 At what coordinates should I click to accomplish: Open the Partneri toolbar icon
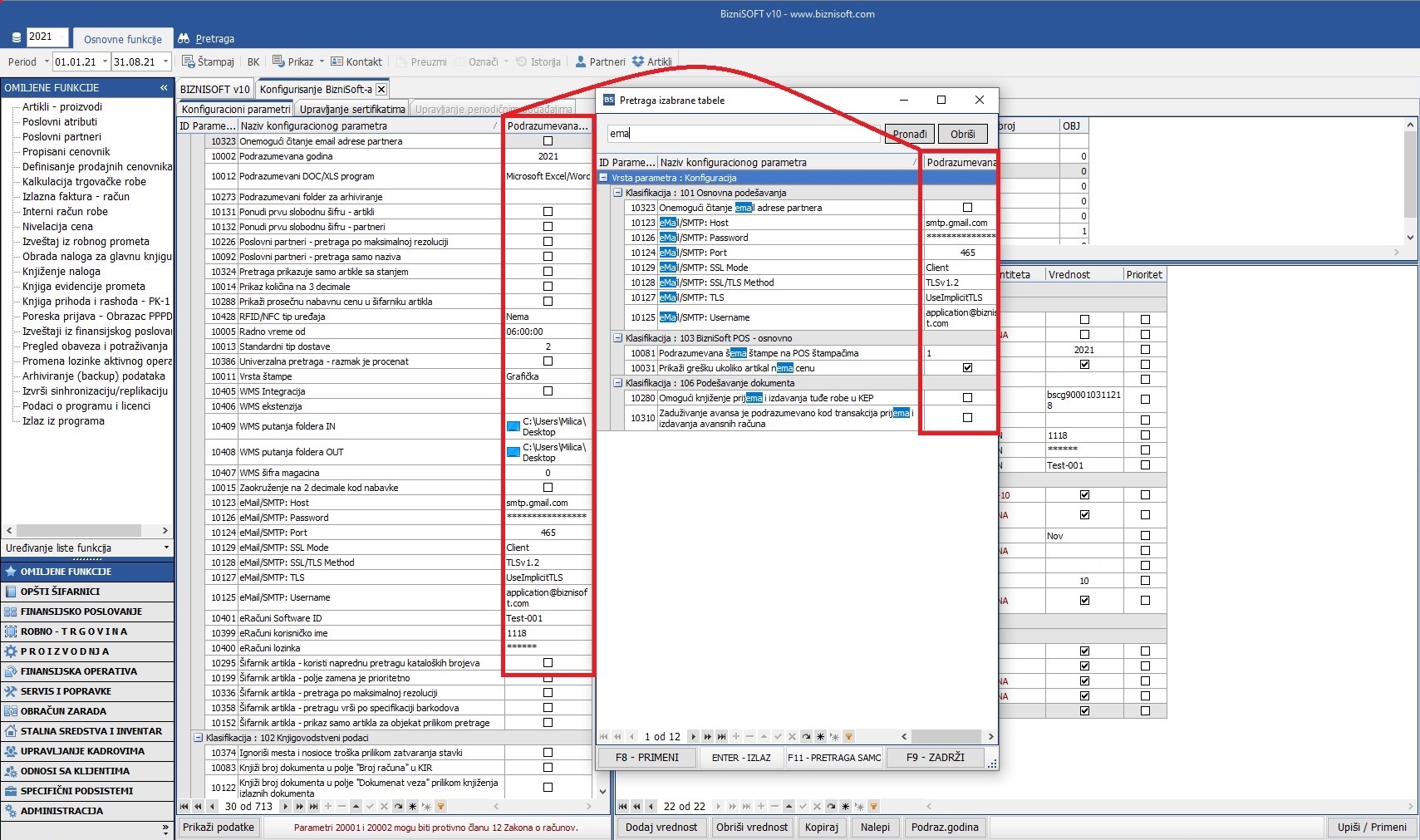pyautogui.click(x=580, y=62)
